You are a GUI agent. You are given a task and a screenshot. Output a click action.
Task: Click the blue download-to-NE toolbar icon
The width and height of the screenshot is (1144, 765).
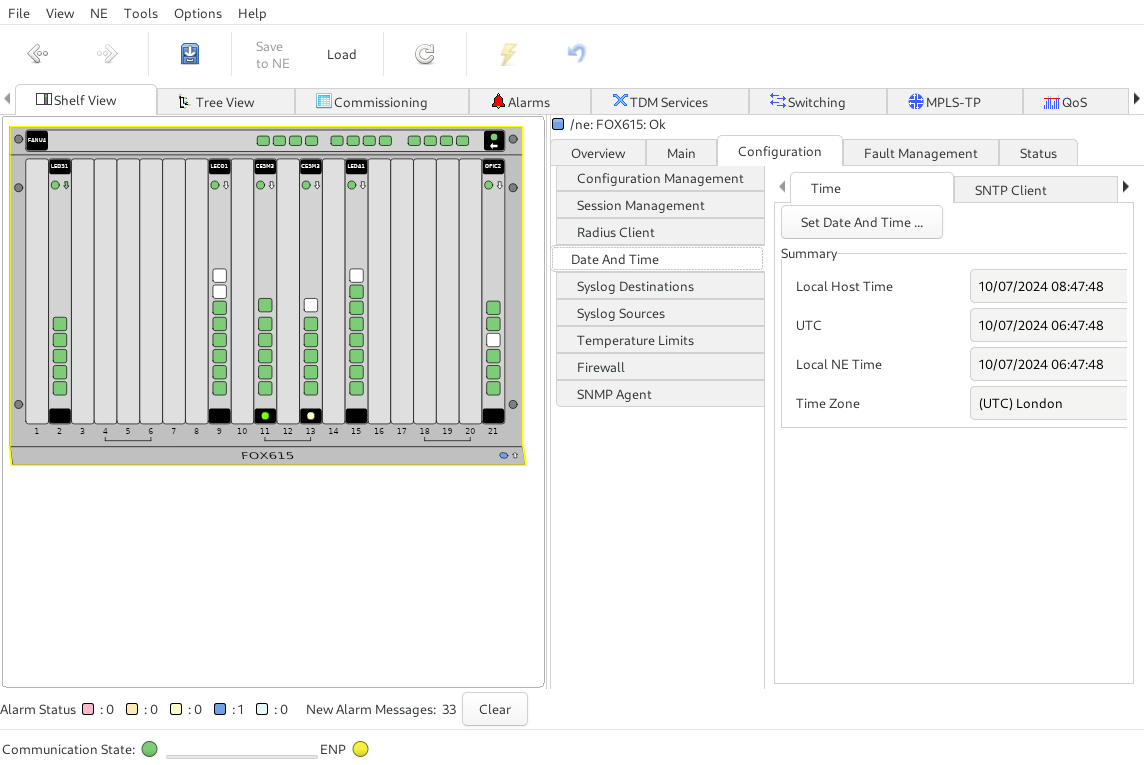190,54
